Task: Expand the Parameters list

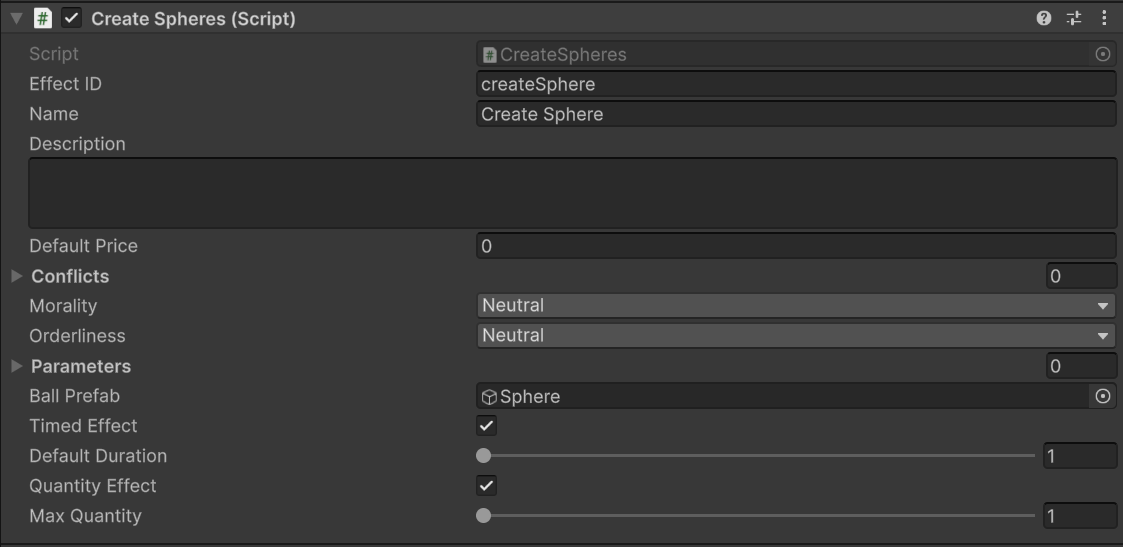Action: coord(17,367)
